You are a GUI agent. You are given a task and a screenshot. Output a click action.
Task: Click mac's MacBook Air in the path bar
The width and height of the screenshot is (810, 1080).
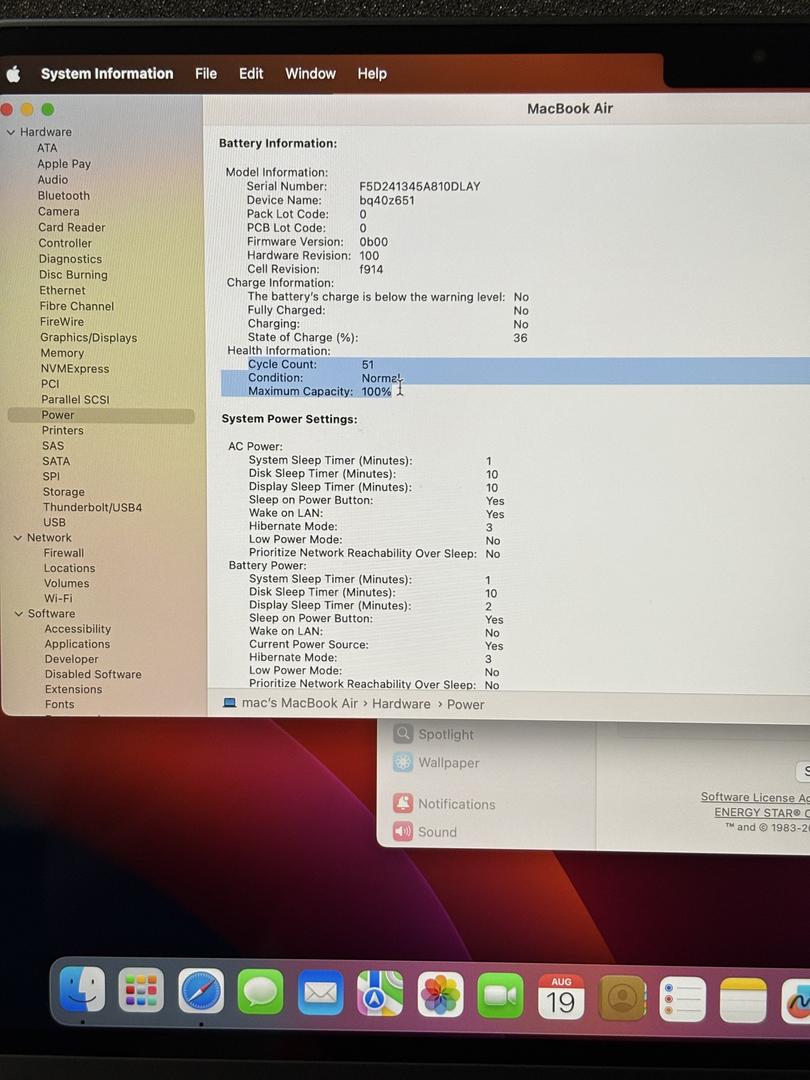pyautogui.click(x=300, y=703)
